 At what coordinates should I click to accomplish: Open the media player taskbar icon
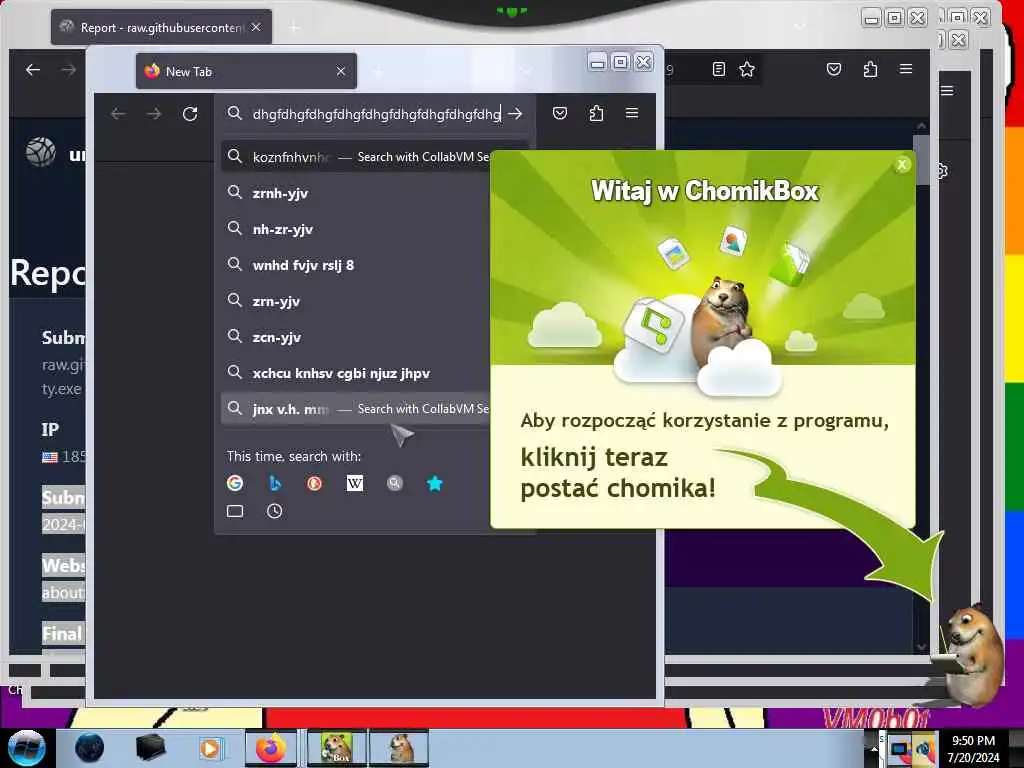[210, 748]
